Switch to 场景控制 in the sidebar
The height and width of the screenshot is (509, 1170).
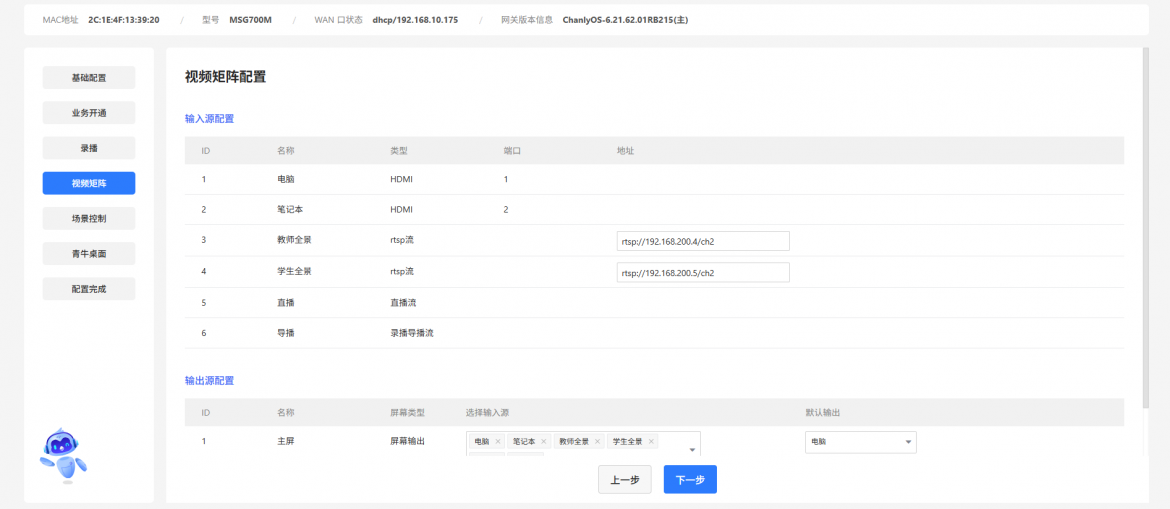[89, 218]
